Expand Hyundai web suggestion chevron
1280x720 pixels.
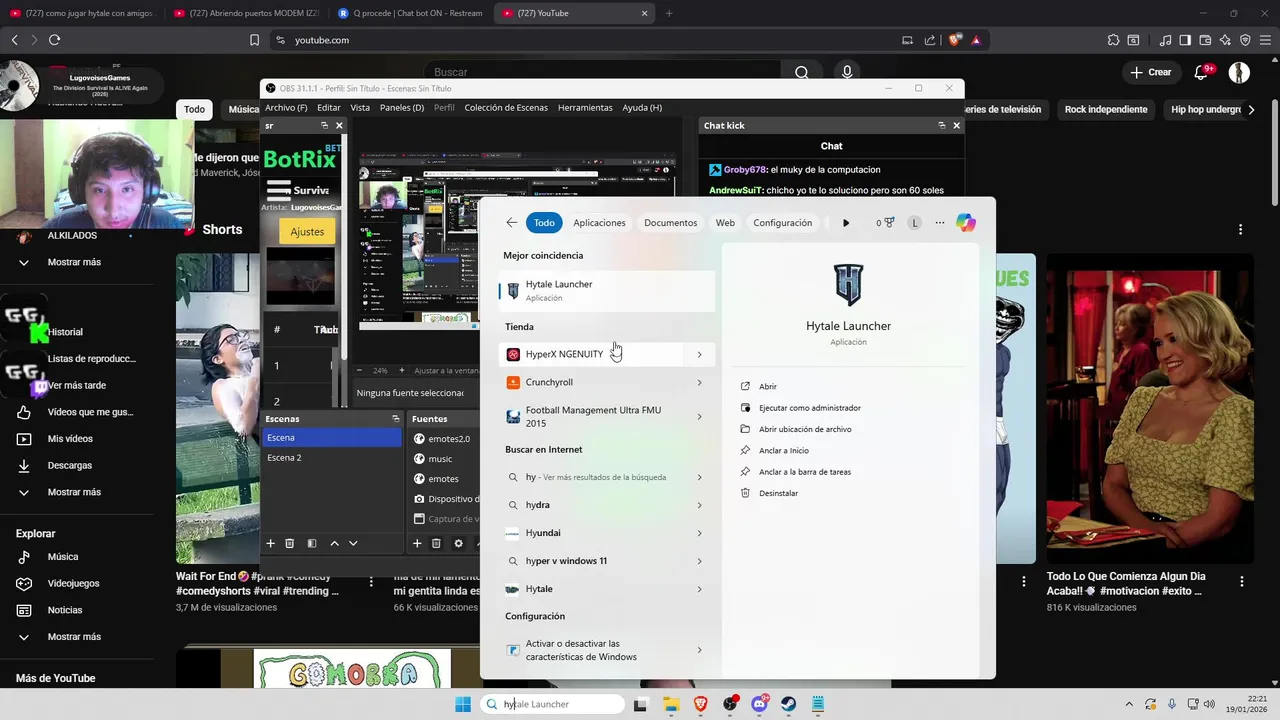699,533
